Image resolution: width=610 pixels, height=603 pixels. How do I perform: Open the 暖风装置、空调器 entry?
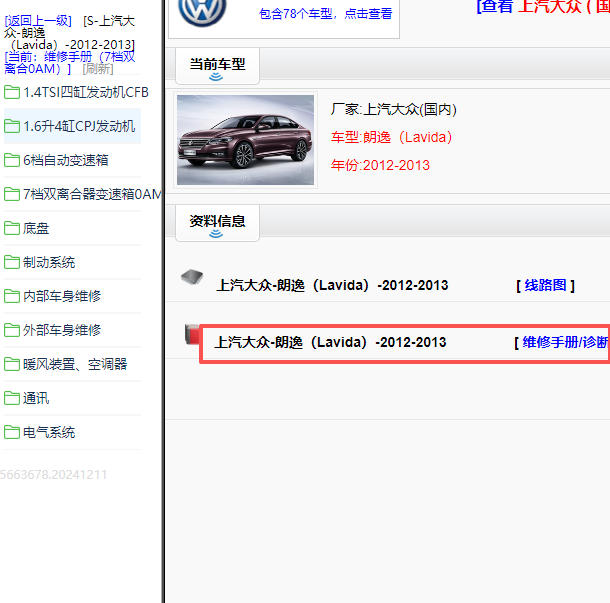click(75, 364)
